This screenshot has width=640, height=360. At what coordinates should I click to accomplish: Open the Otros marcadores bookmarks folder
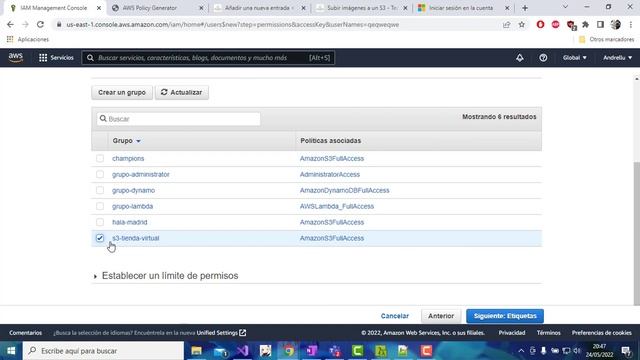point(607,39)
